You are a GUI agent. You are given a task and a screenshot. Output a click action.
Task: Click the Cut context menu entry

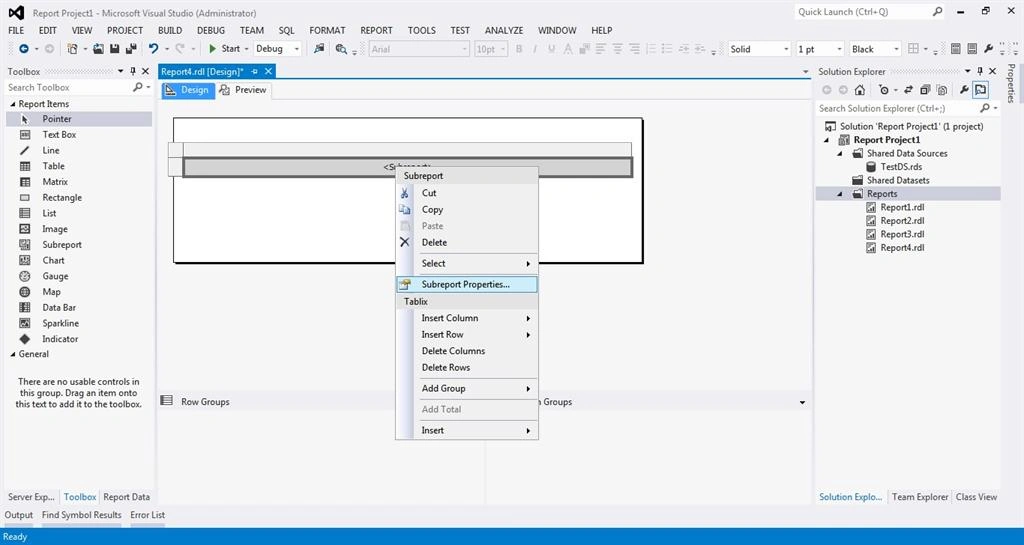pos(429,193)
